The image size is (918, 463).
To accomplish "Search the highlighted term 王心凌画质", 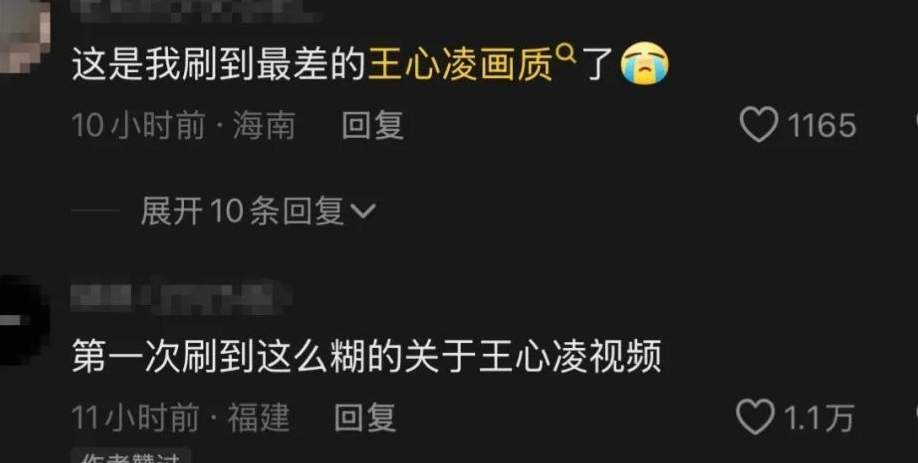I will coord(460,65).
